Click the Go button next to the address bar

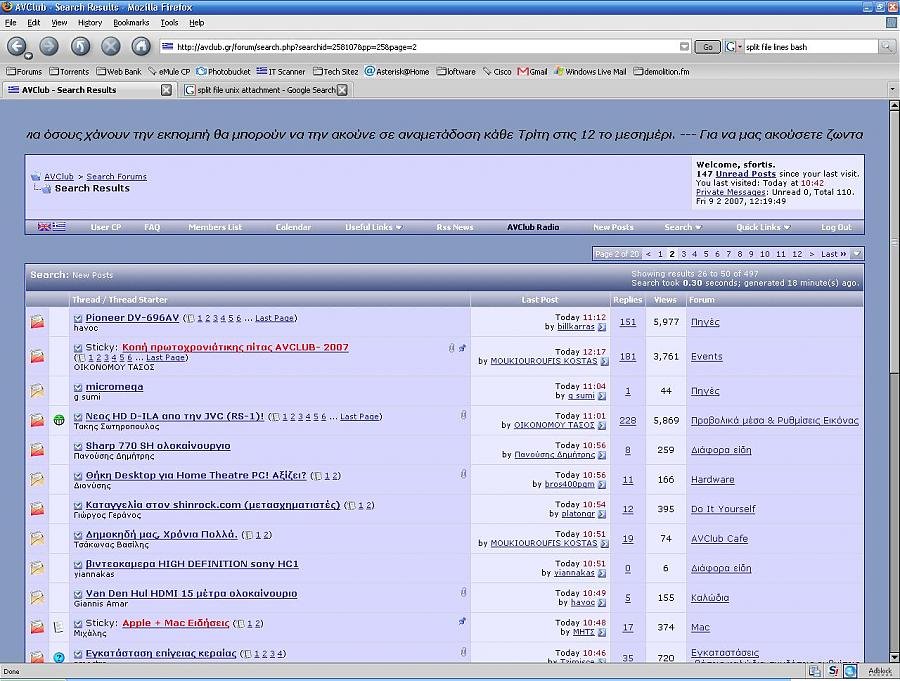tap(707, 47)
